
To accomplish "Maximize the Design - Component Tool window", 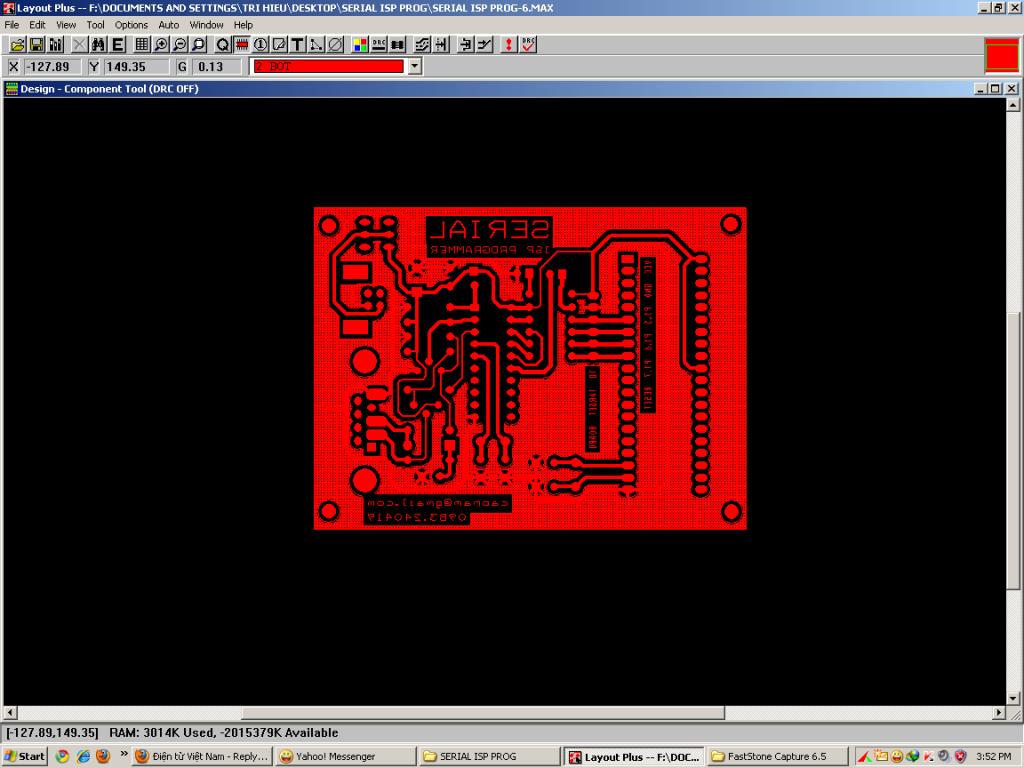I will 995,88.
